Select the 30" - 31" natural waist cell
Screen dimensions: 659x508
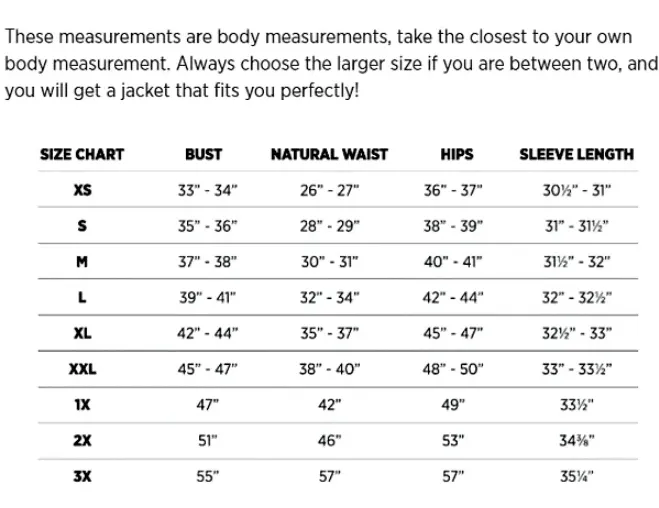(329, 262)
